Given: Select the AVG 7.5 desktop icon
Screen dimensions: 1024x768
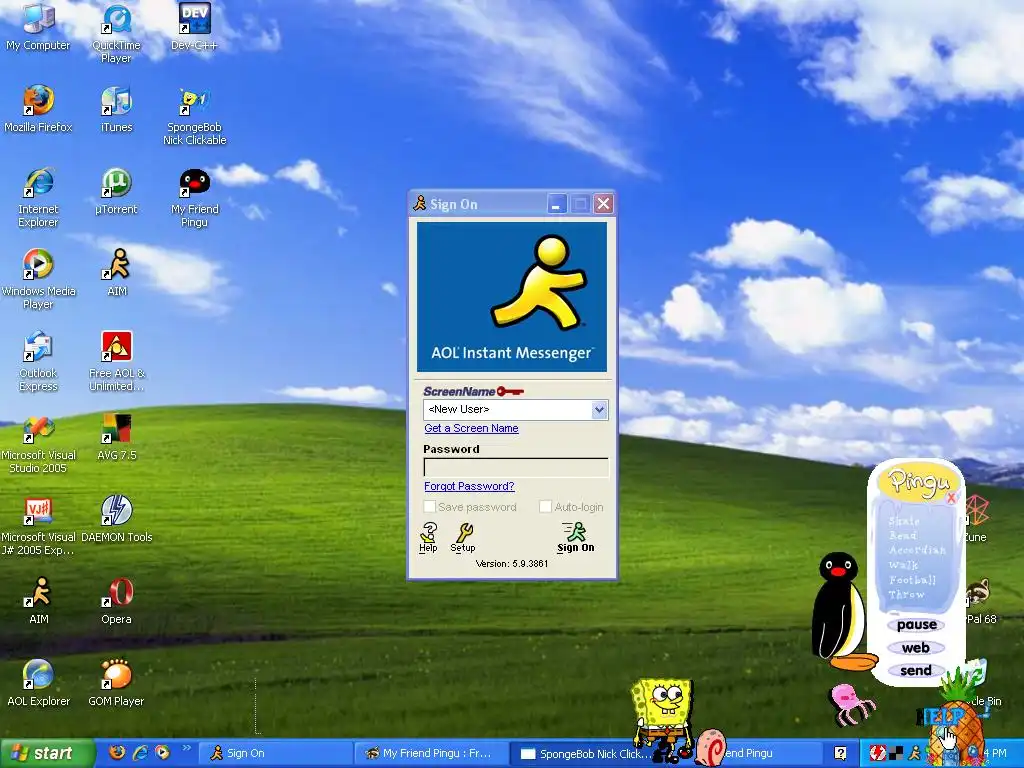Looking at the screenshot, I should tap(116, 436).
